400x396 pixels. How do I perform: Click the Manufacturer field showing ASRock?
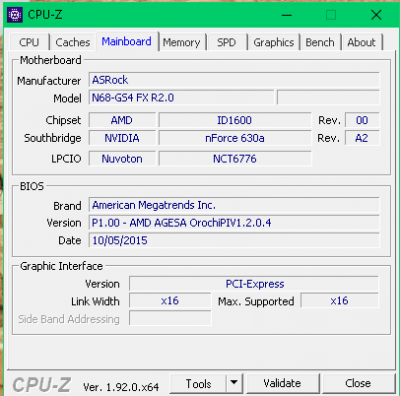[234, 80]
